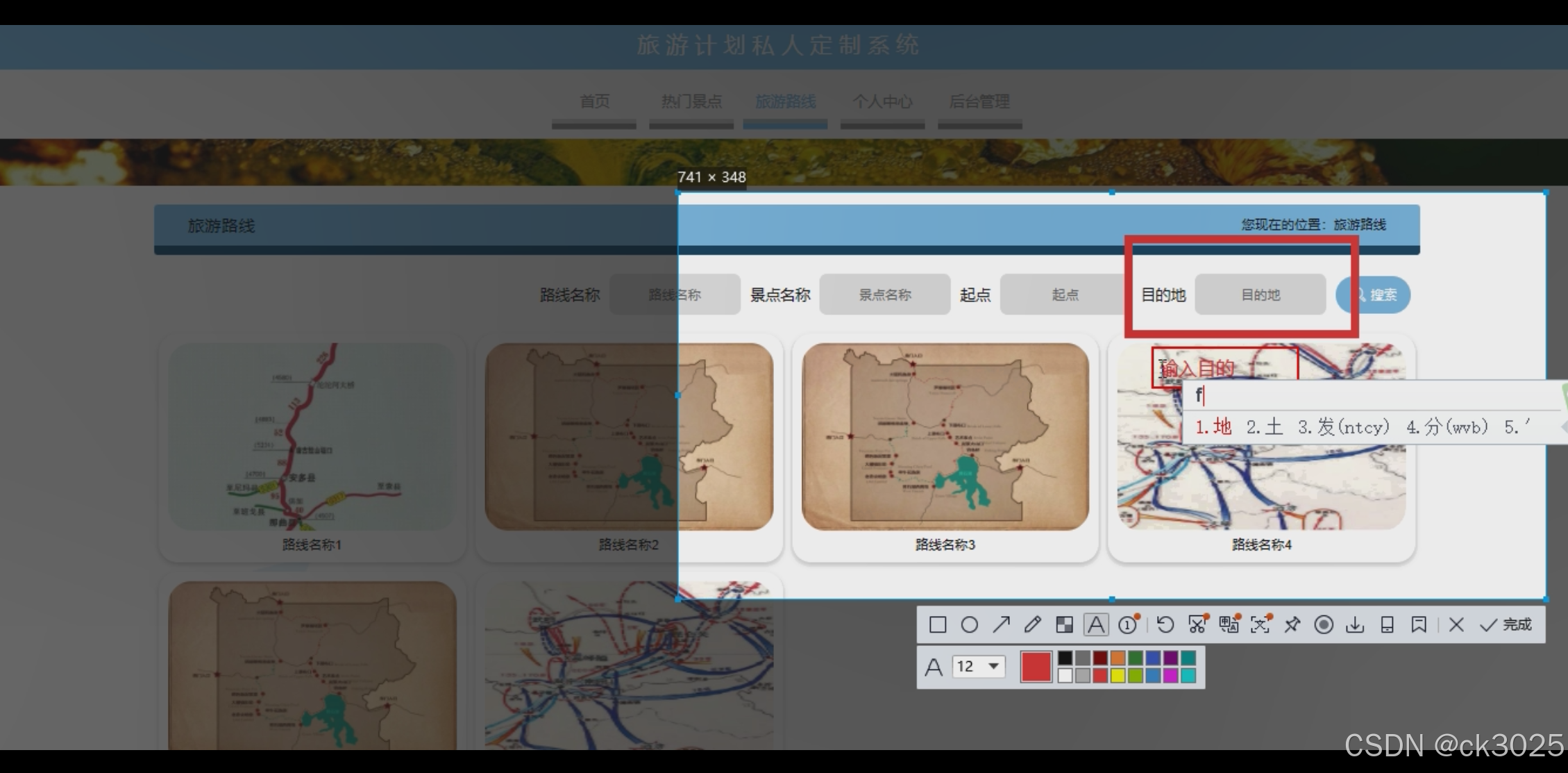Choose the arrow annotation tool
The height and width of the screenshot is (773, 1568).
coord(1001,625)
